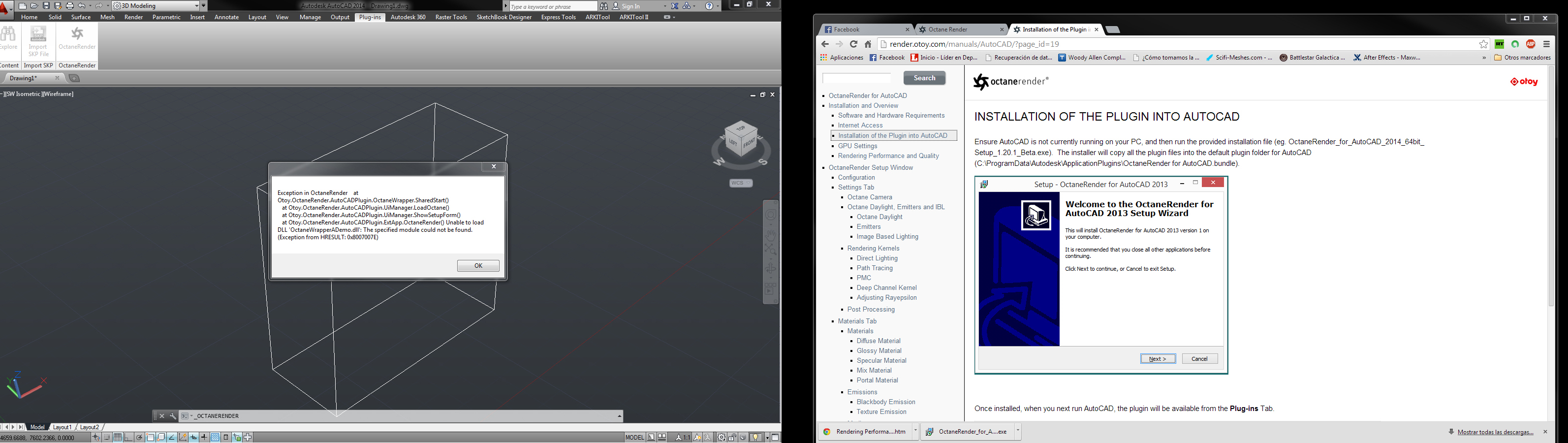Go back using Chrome's back arrow
Screen dimensions: 1568x443
pos(825,44)
